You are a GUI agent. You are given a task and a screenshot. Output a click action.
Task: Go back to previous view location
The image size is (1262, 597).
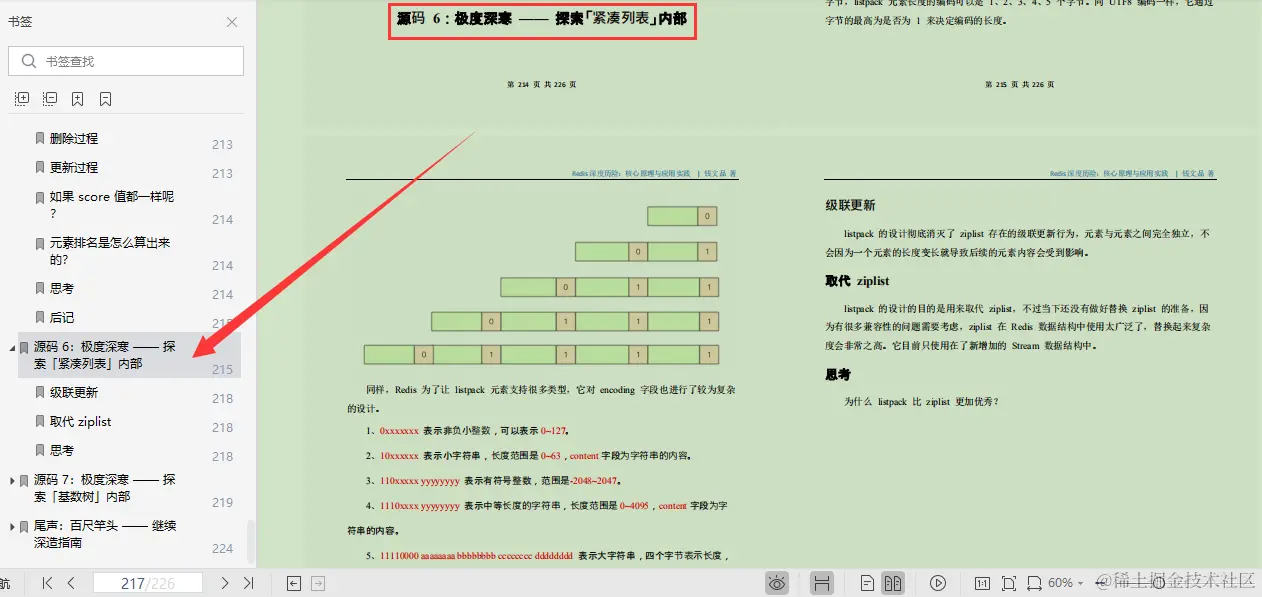[291, 582]
